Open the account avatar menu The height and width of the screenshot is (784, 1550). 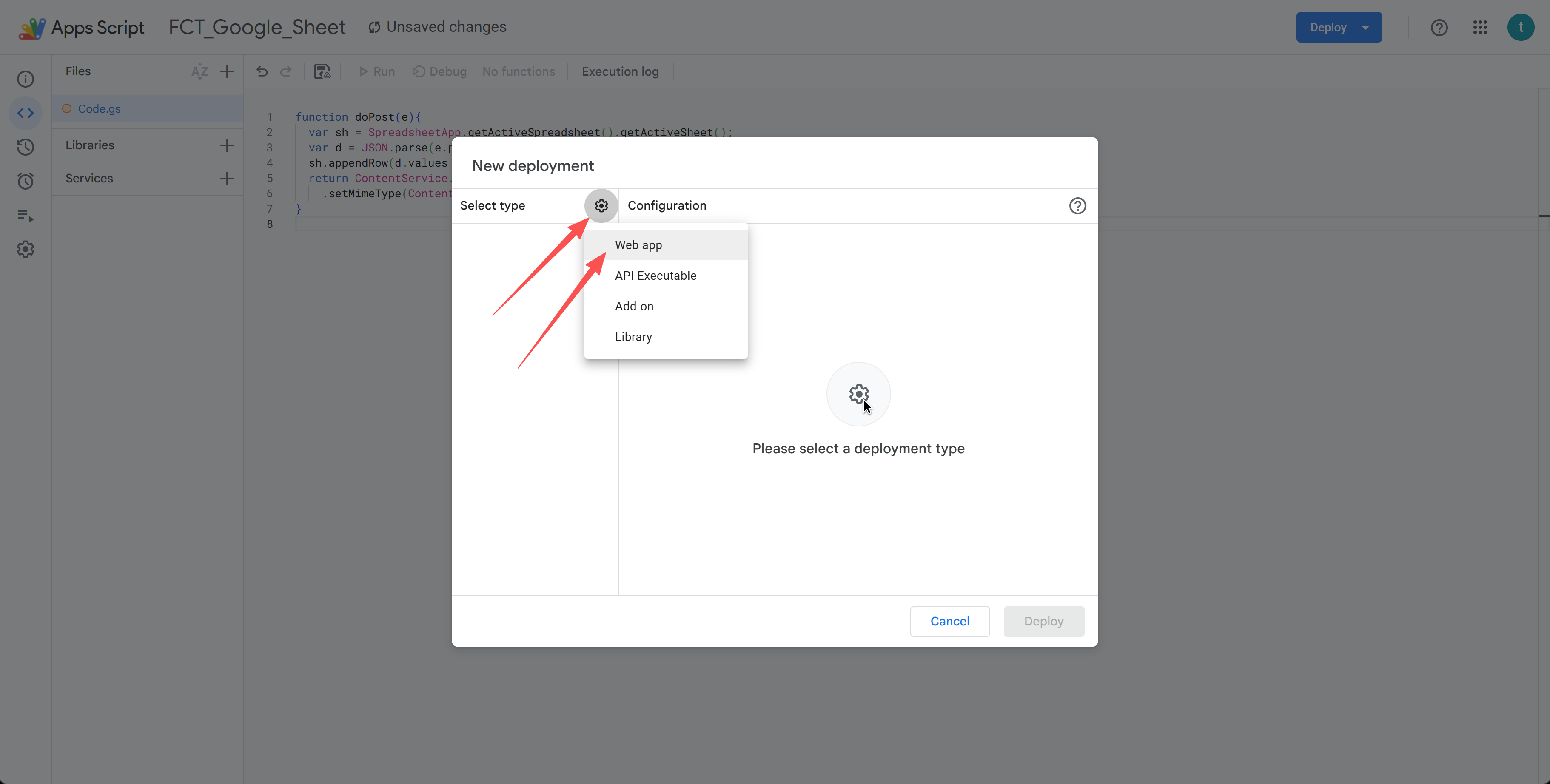[x=1521, y=28]
